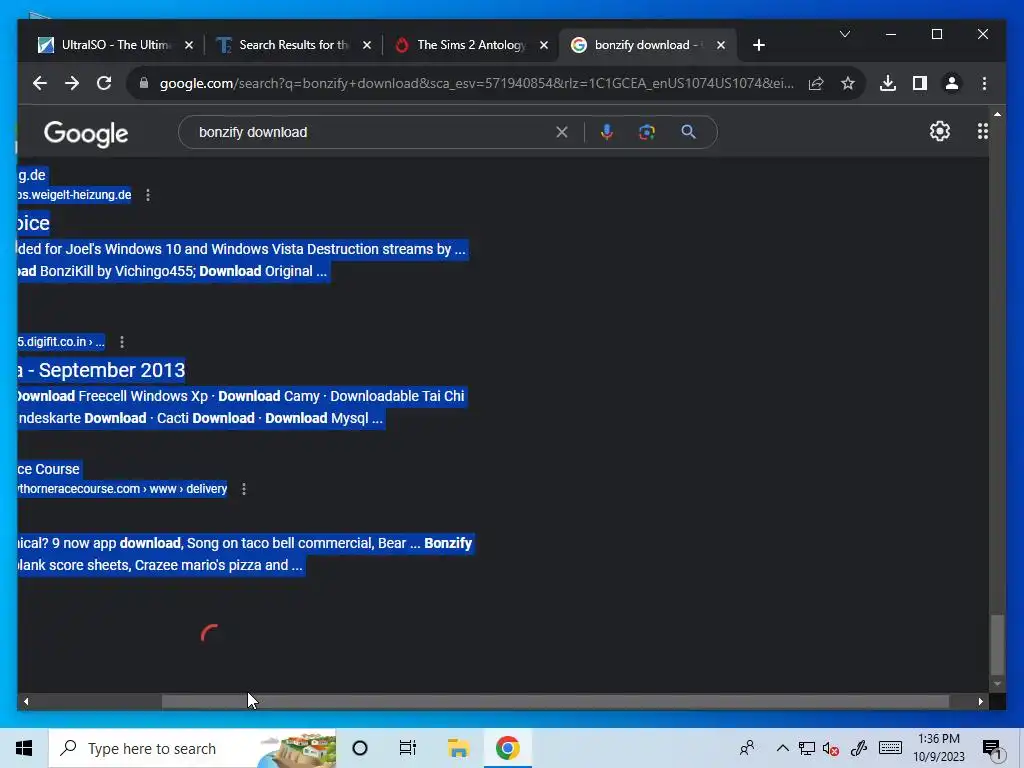Open the Chrome downloads icon
Image resolution: width=1024 pixels, height=768 pixels.
888,83
